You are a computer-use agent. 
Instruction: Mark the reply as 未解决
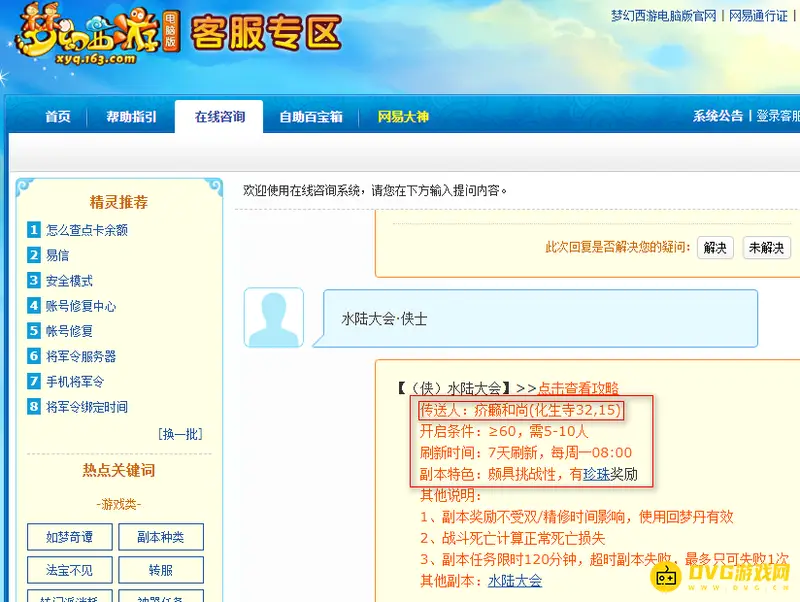click(x=766, y=248)
